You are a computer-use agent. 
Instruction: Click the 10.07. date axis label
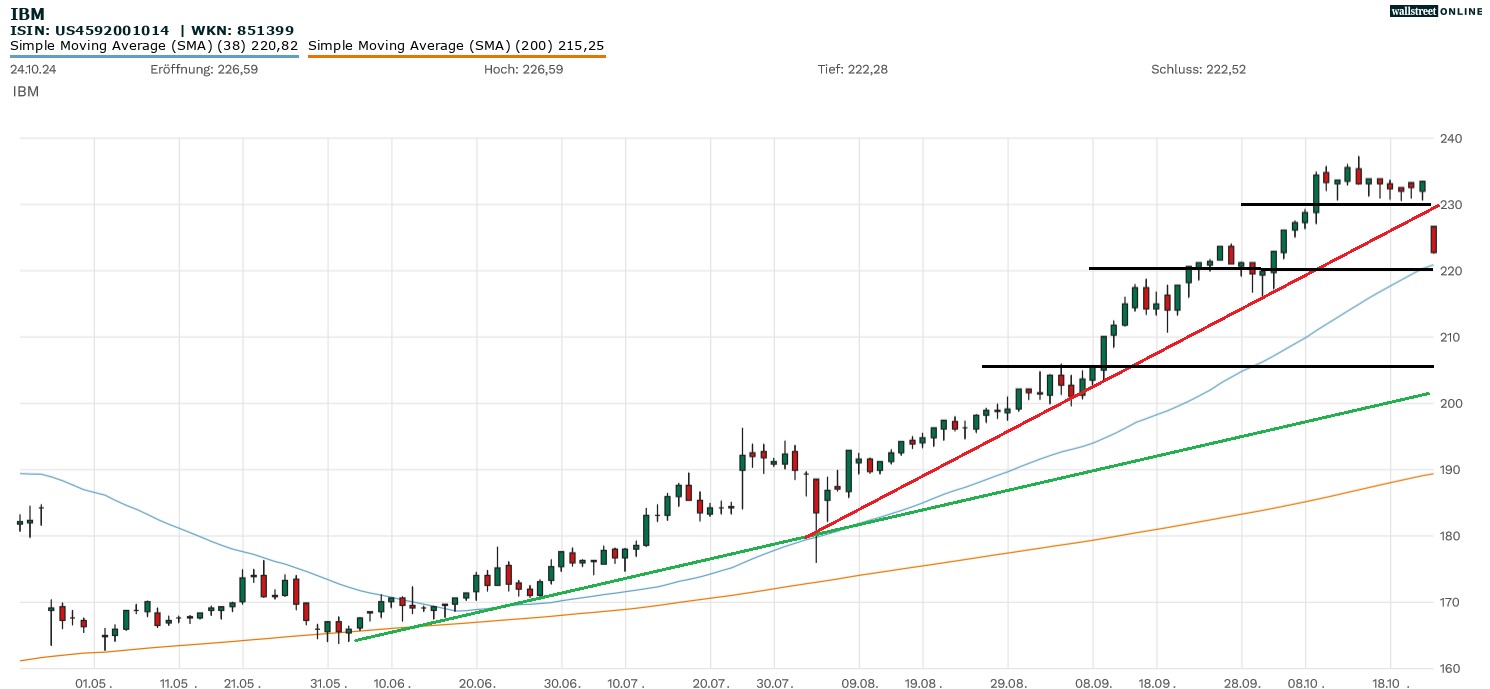(624, 682)
